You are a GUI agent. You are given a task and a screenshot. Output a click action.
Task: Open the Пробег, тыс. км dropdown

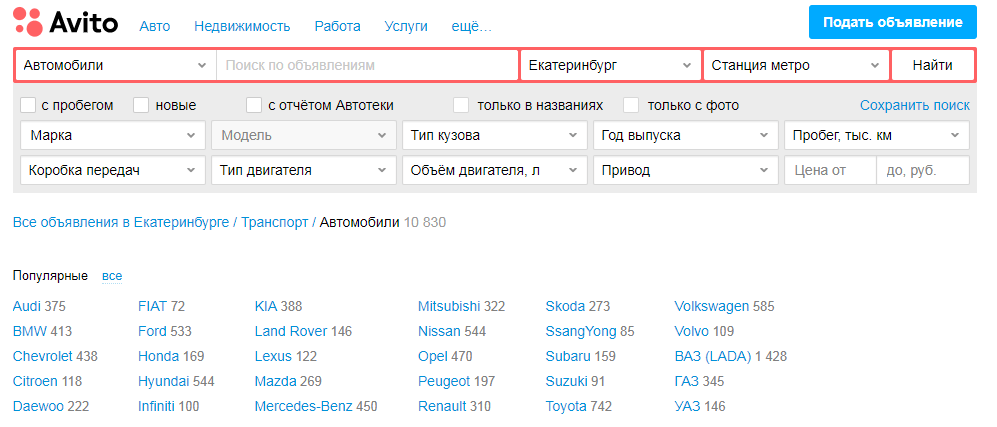click(x=877, y=135)
